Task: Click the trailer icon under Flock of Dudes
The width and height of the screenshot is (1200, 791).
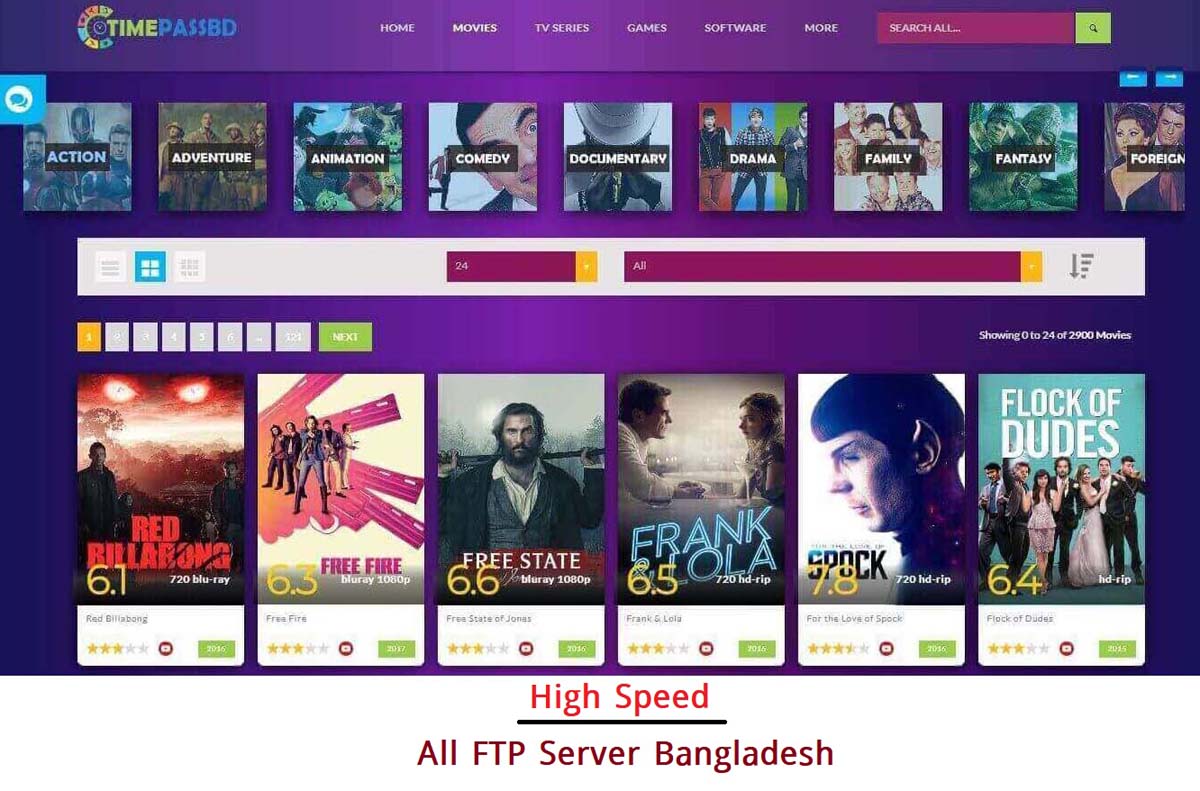Action: pos(1066,648)
